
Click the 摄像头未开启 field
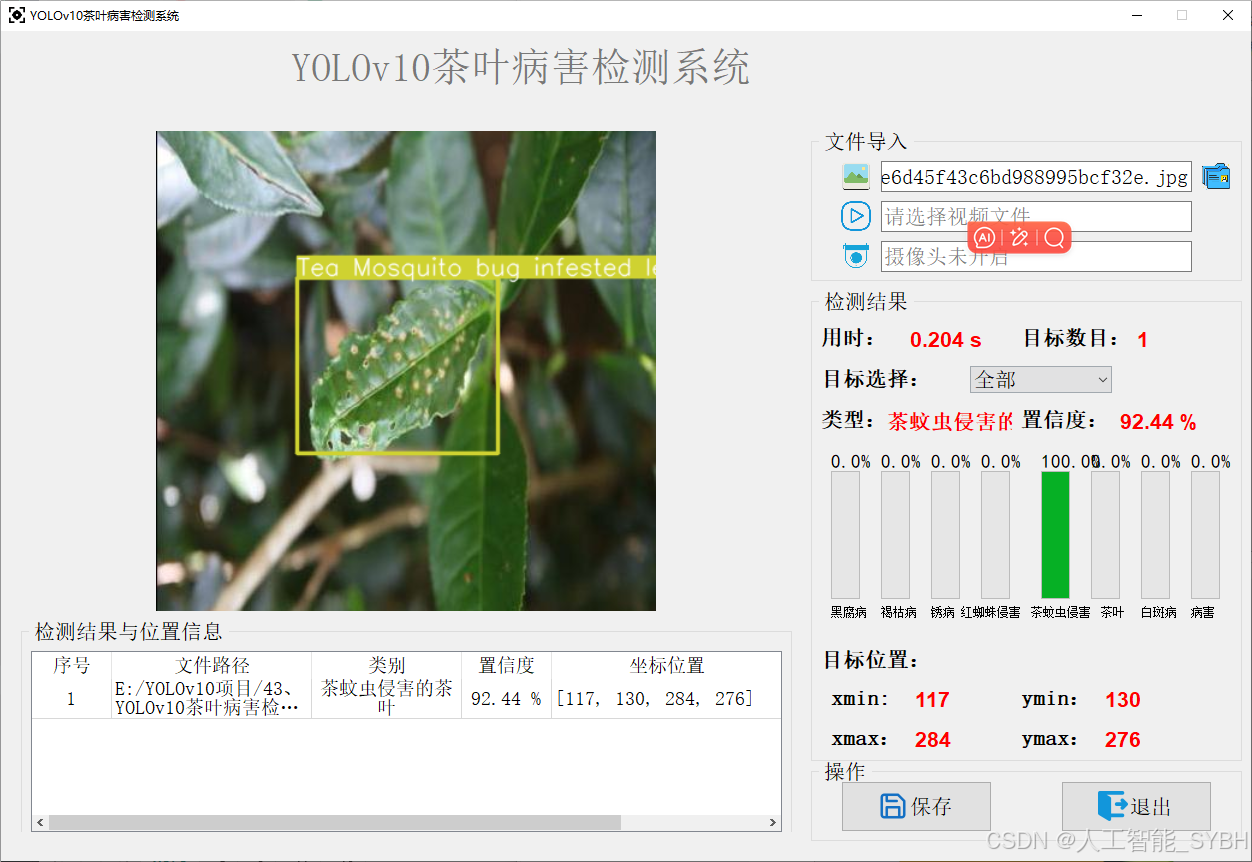point(1036,256)
